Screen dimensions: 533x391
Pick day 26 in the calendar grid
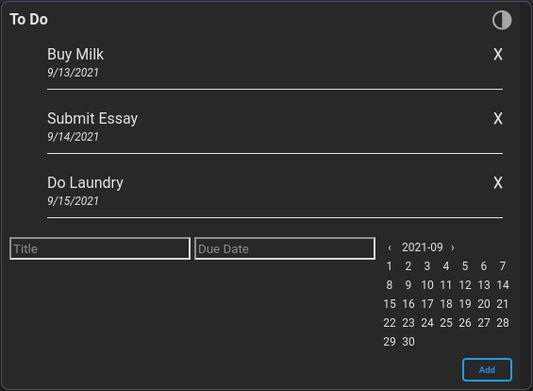click(x=465, y=323)
